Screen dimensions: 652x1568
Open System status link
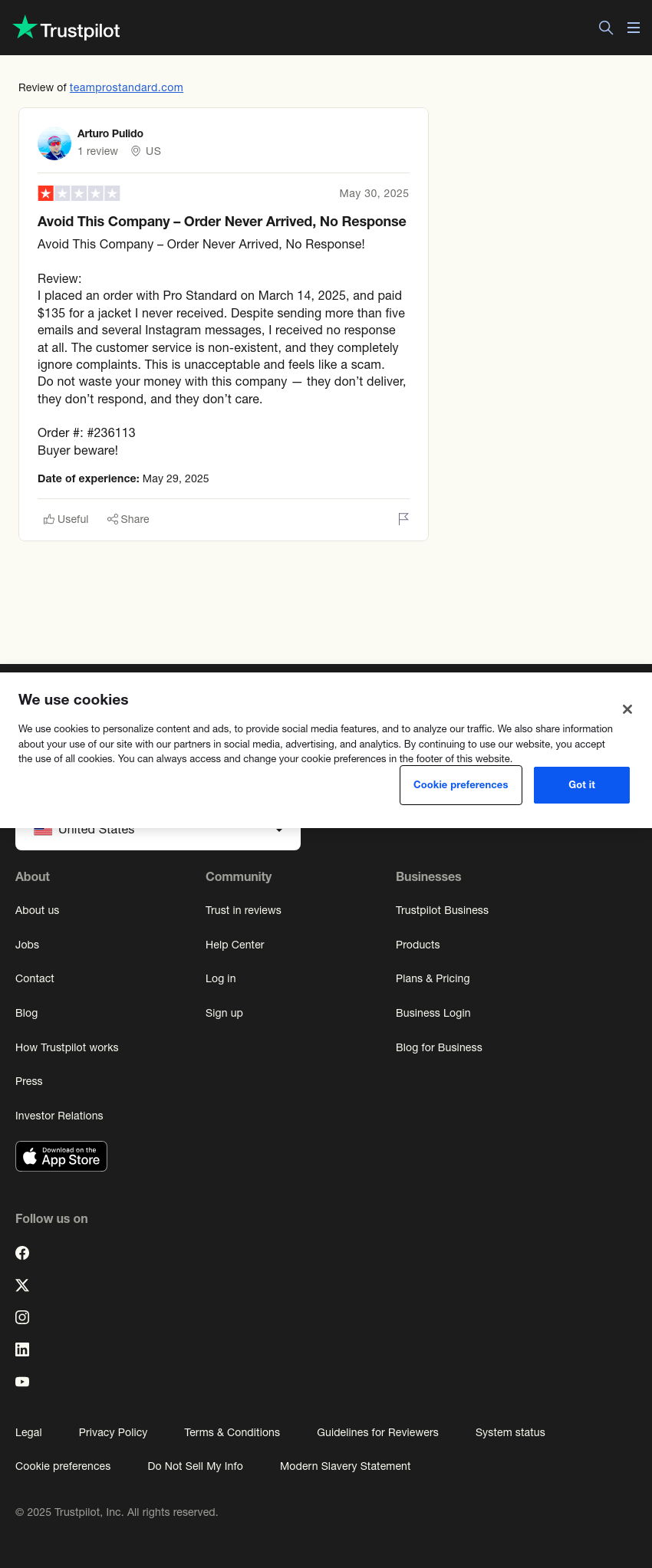tap(510, 1432)
